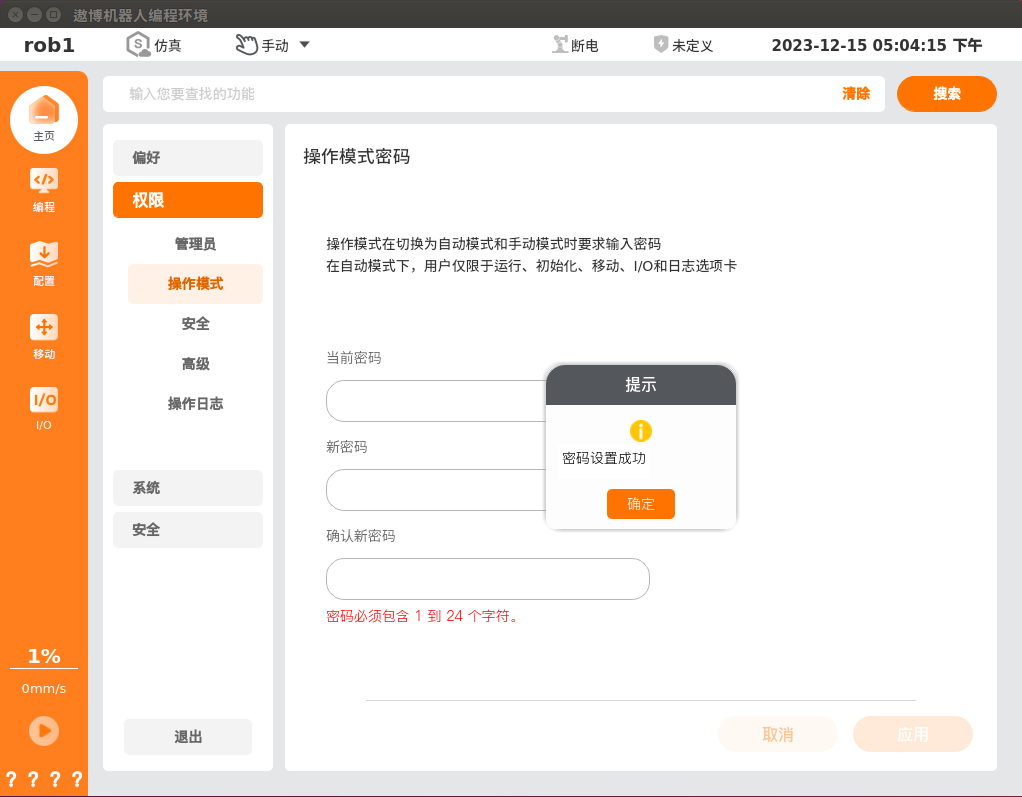The width and height of the screenshot is (1022, 797).
Task: Click the 0mm/s speed readout
Action: pyautogui.click(x=44, y=689)
